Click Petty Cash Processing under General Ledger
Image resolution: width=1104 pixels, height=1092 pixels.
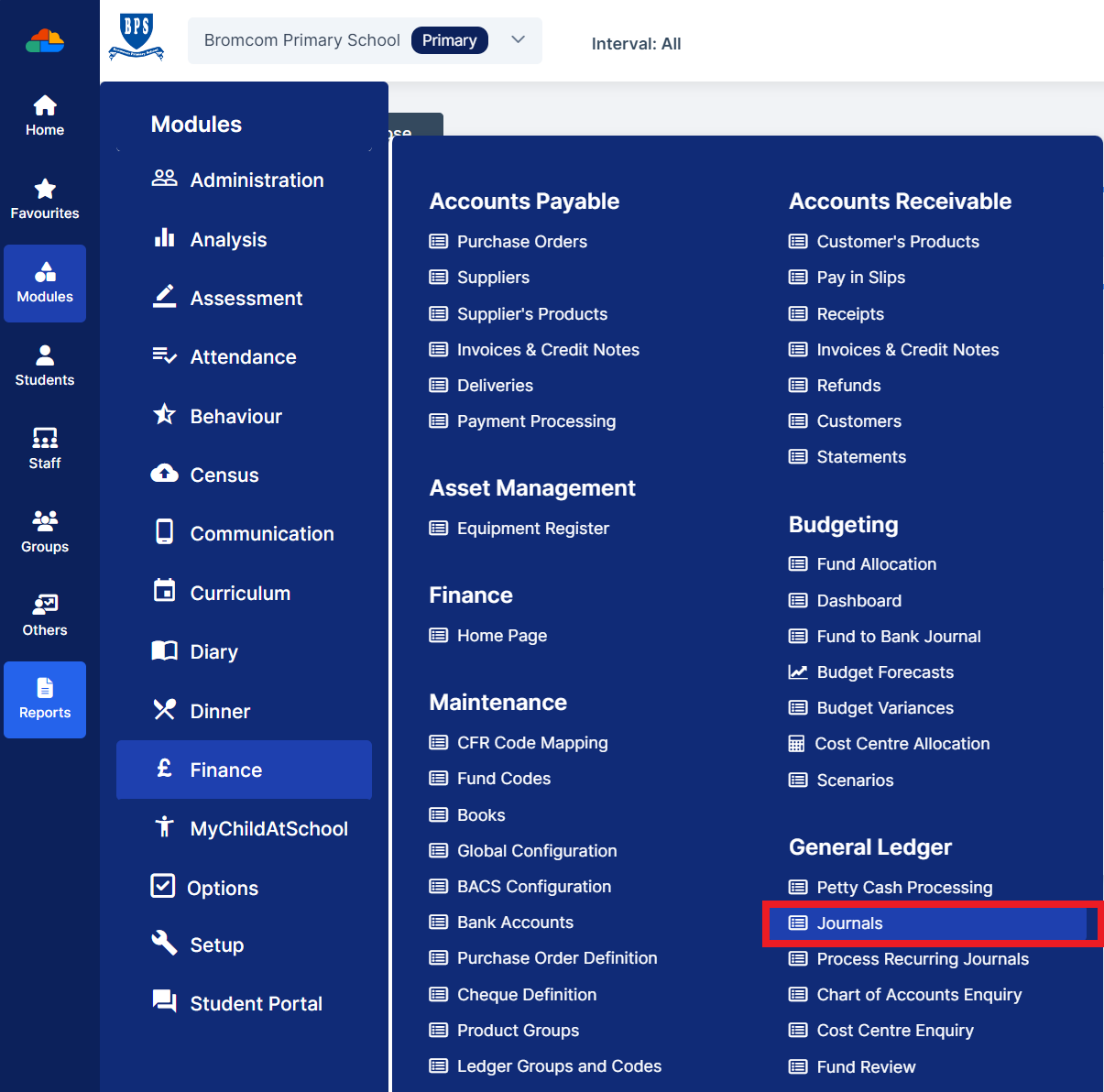point(903,887)
